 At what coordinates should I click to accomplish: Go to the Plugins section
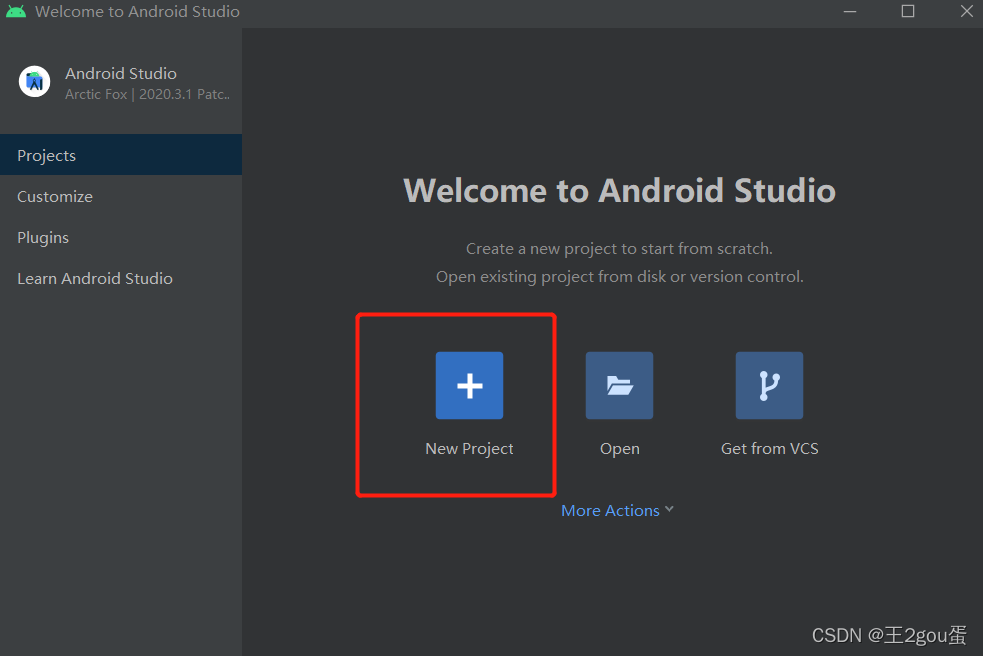point(121,238)
